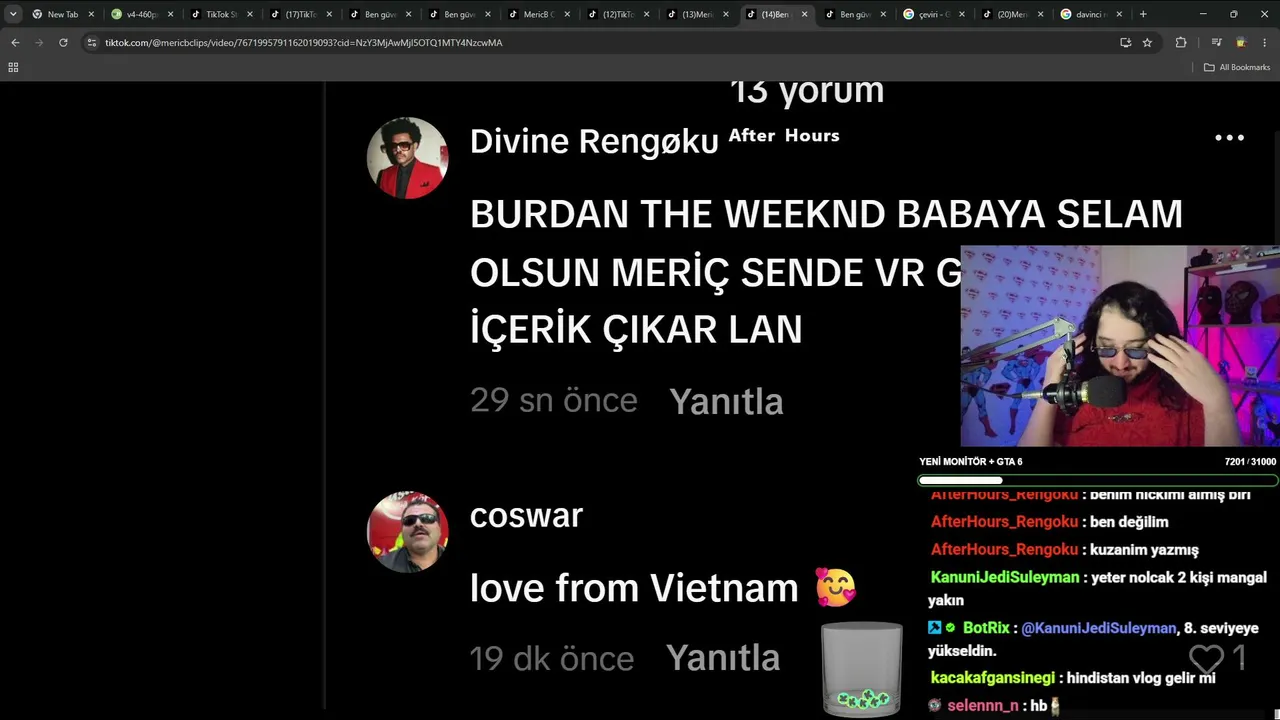Click the "19 dk önce" timestamp

551,658
